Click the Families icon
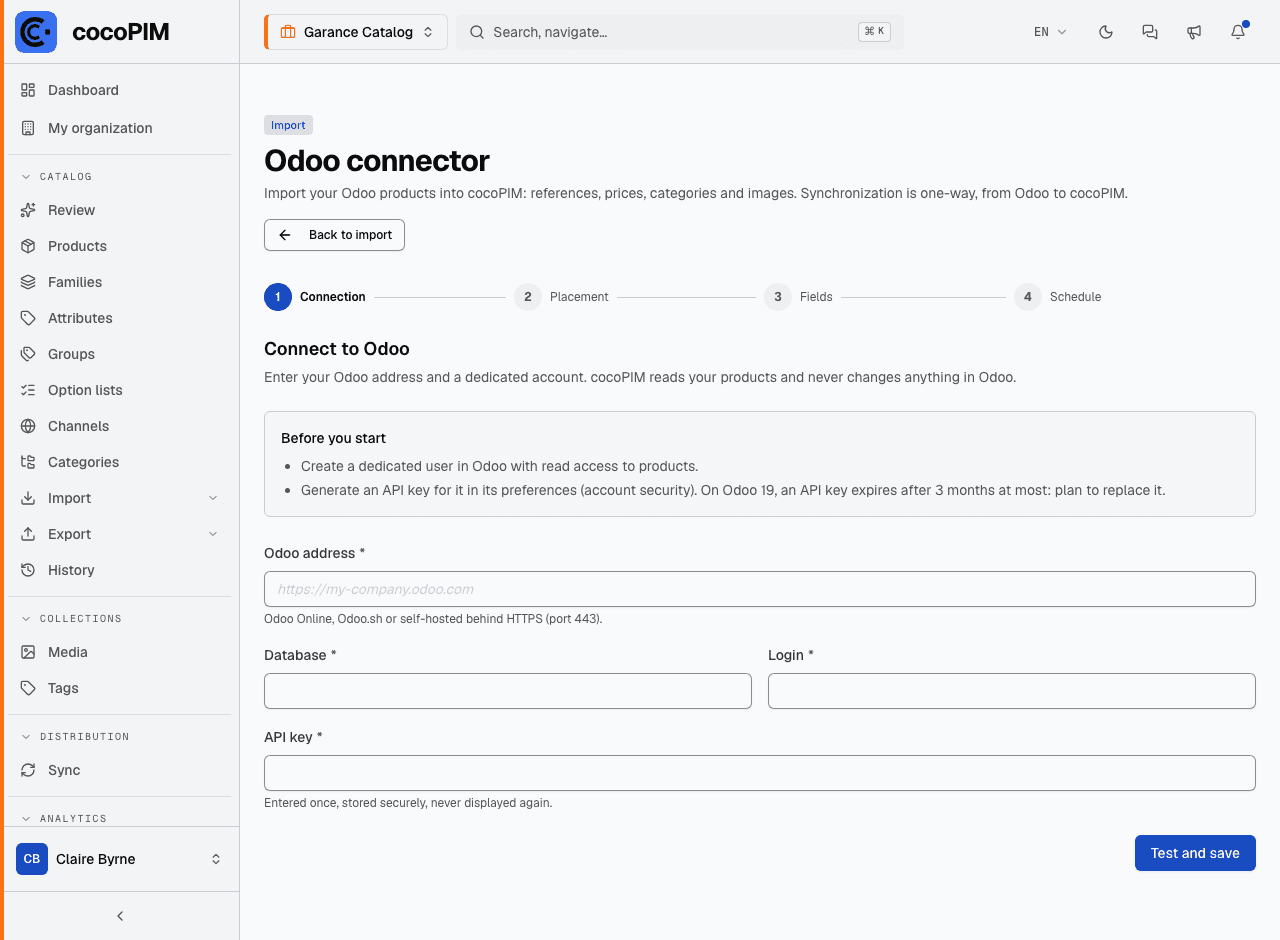 coord(28,282)
